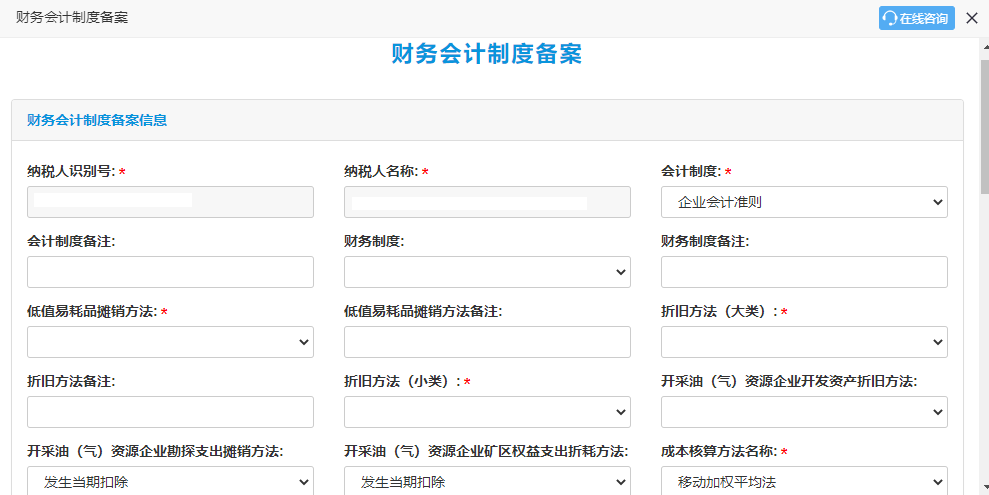Open the 会计制度 dropdown showing 企业会计准则
This screenshot has height=495, width=989.
pyautogui.click(x=804, y=202)
